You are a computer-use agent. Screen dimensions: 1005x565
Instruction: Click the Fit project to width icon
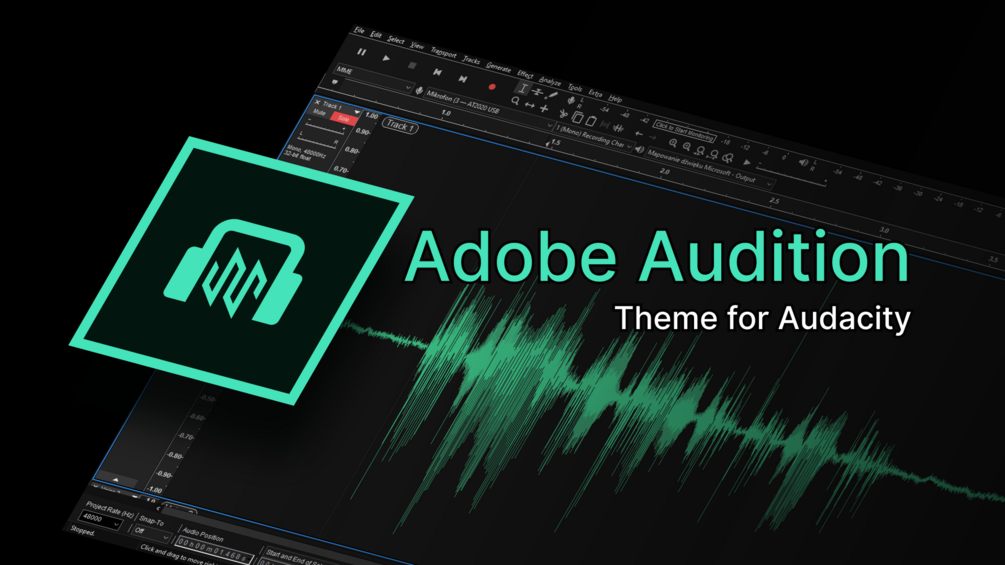pyautogui.click(x=715, y=154)
